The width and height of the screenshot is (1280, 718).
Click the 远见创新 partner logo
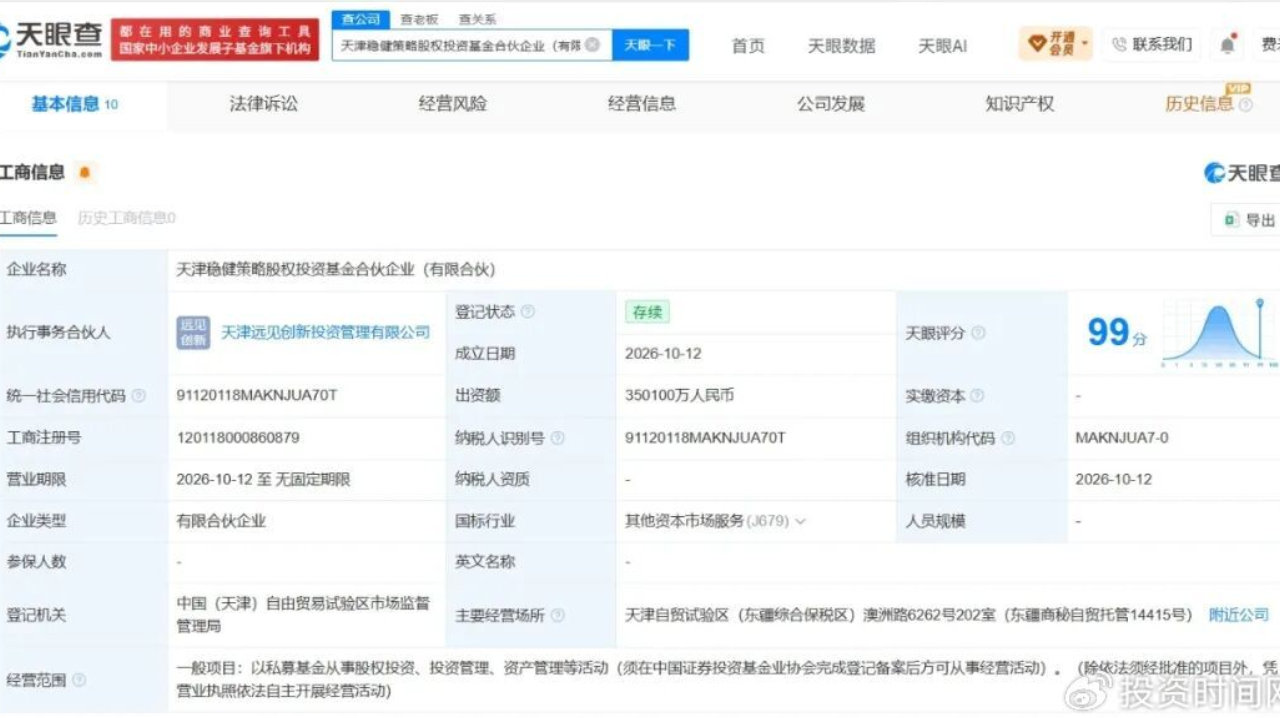click(193, 332)
